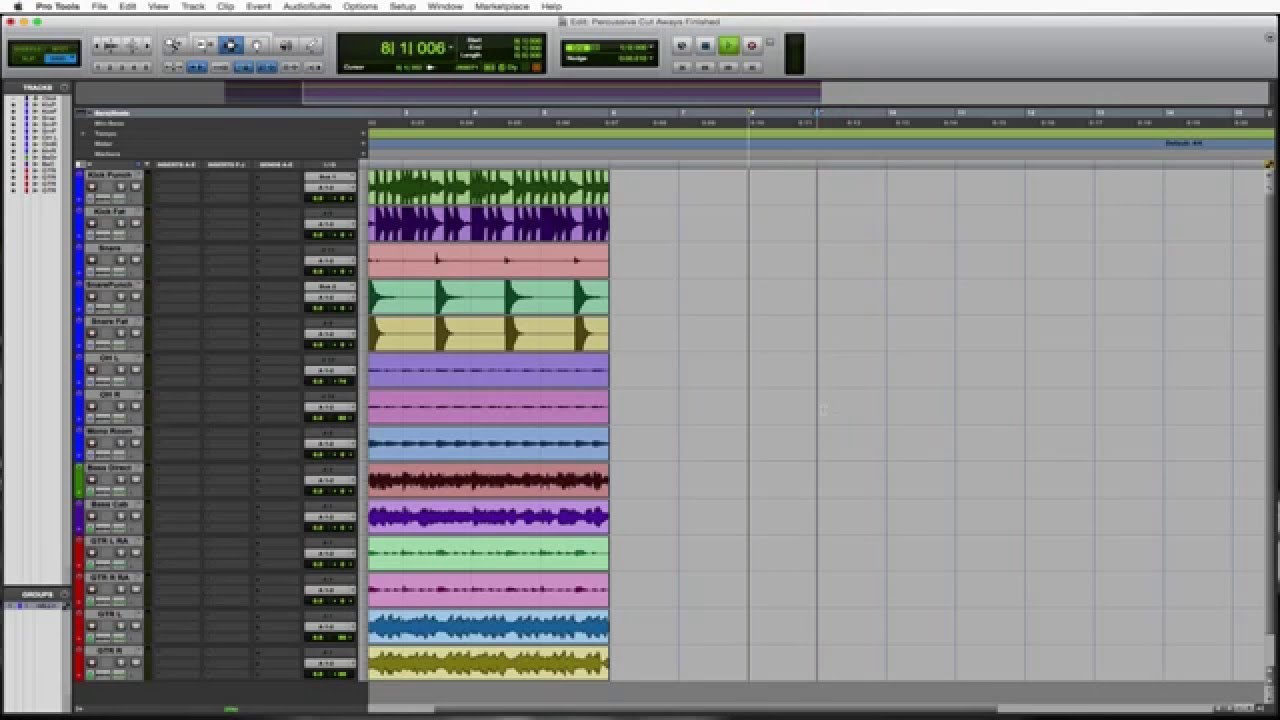Screen dimensions: 1280x720
Task: Select the GTR R RA track name
Action: pos(110,578)
